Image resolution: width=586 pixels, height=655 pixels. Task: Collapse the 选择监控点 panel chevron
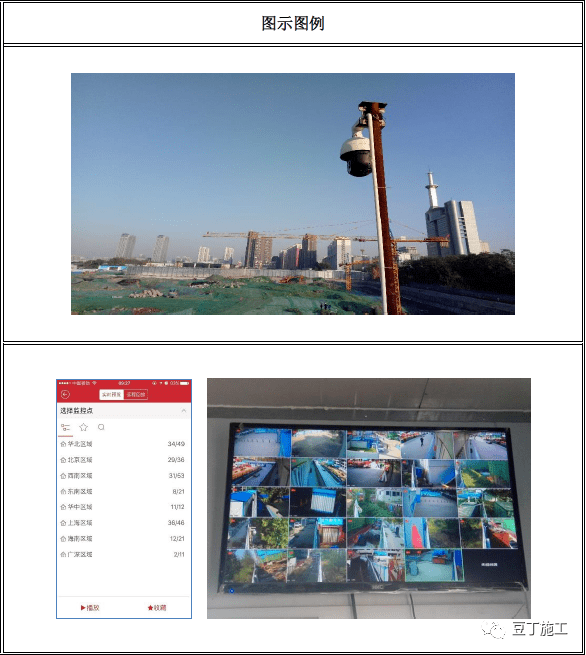[184, 411]
